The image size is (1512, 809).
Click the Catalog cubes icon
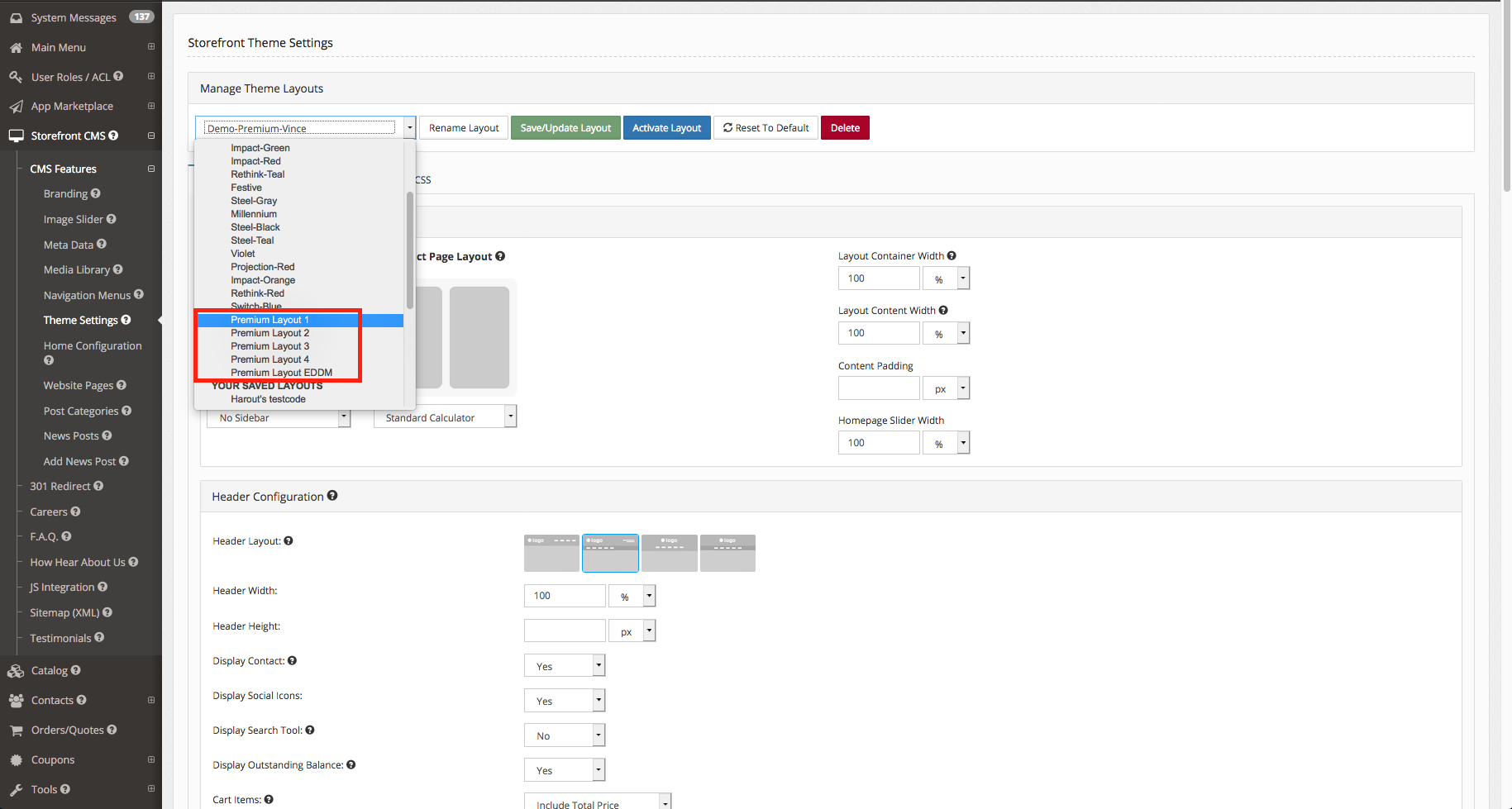click(16, 671)
